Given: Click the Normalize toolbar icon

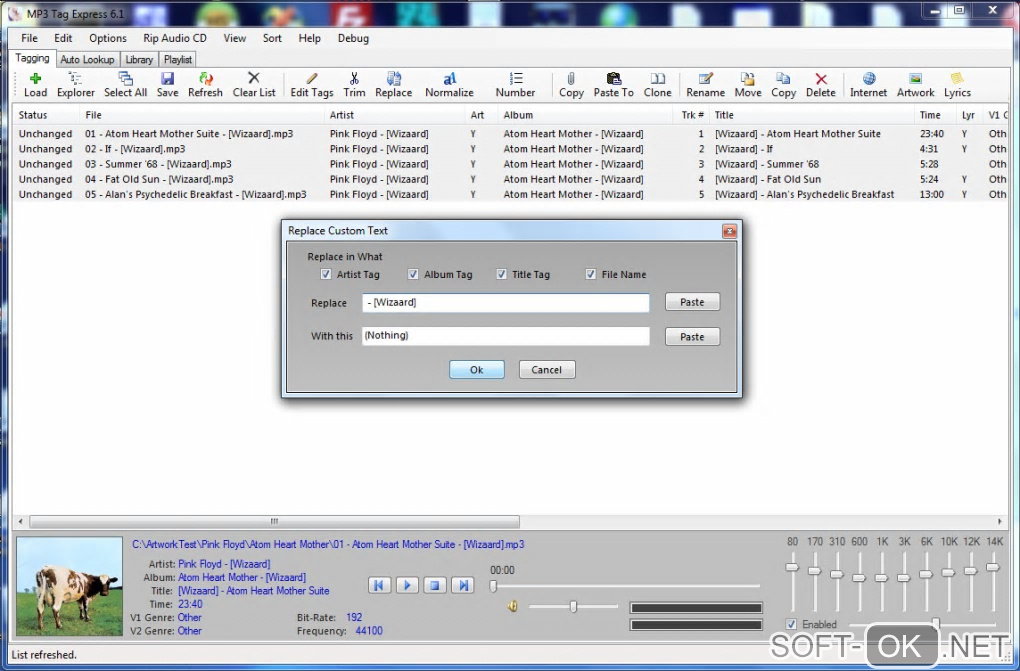Looking at the screenshot, I should coord(450,85).
